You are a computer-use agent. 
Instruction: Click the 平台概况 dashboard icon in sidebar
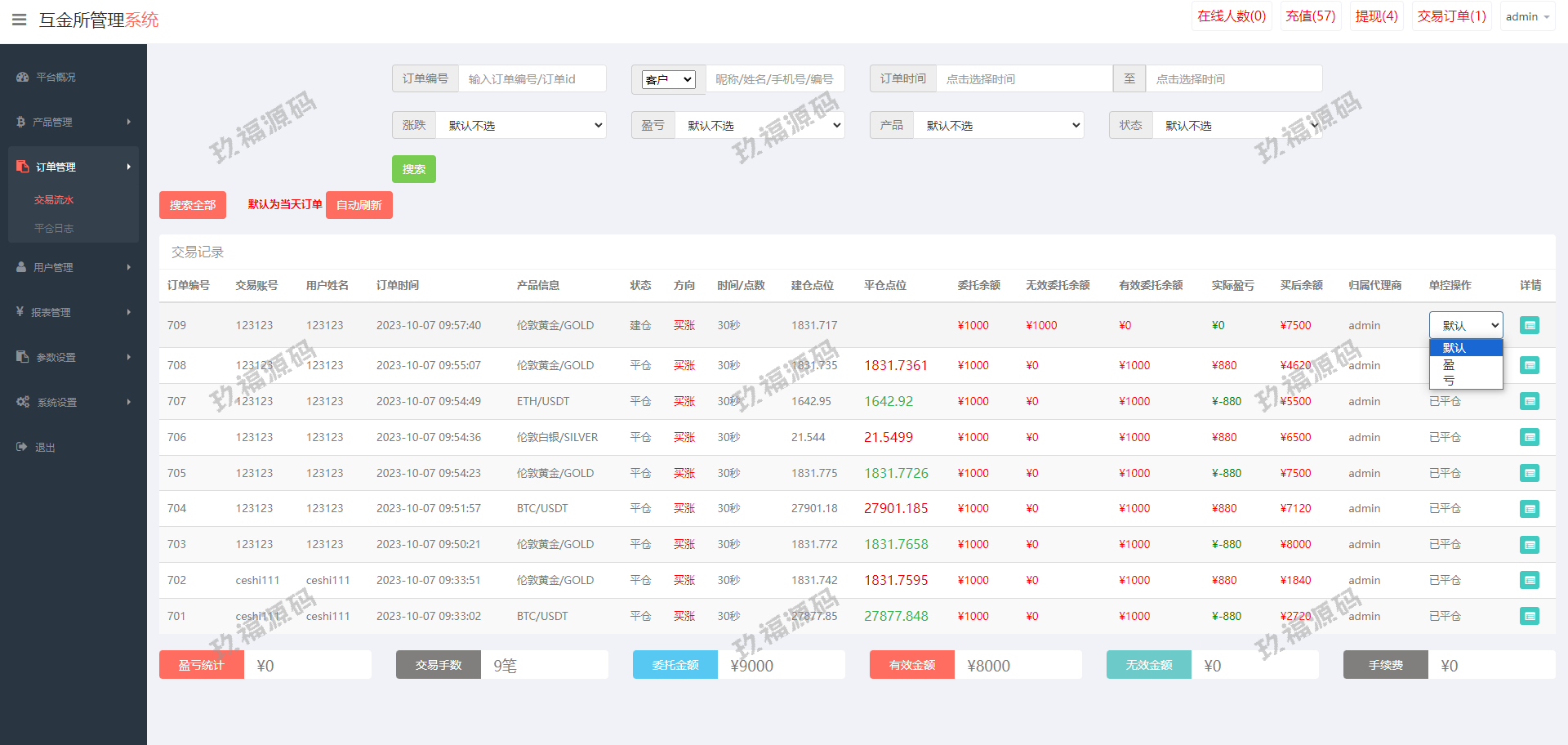coord(22,77)
